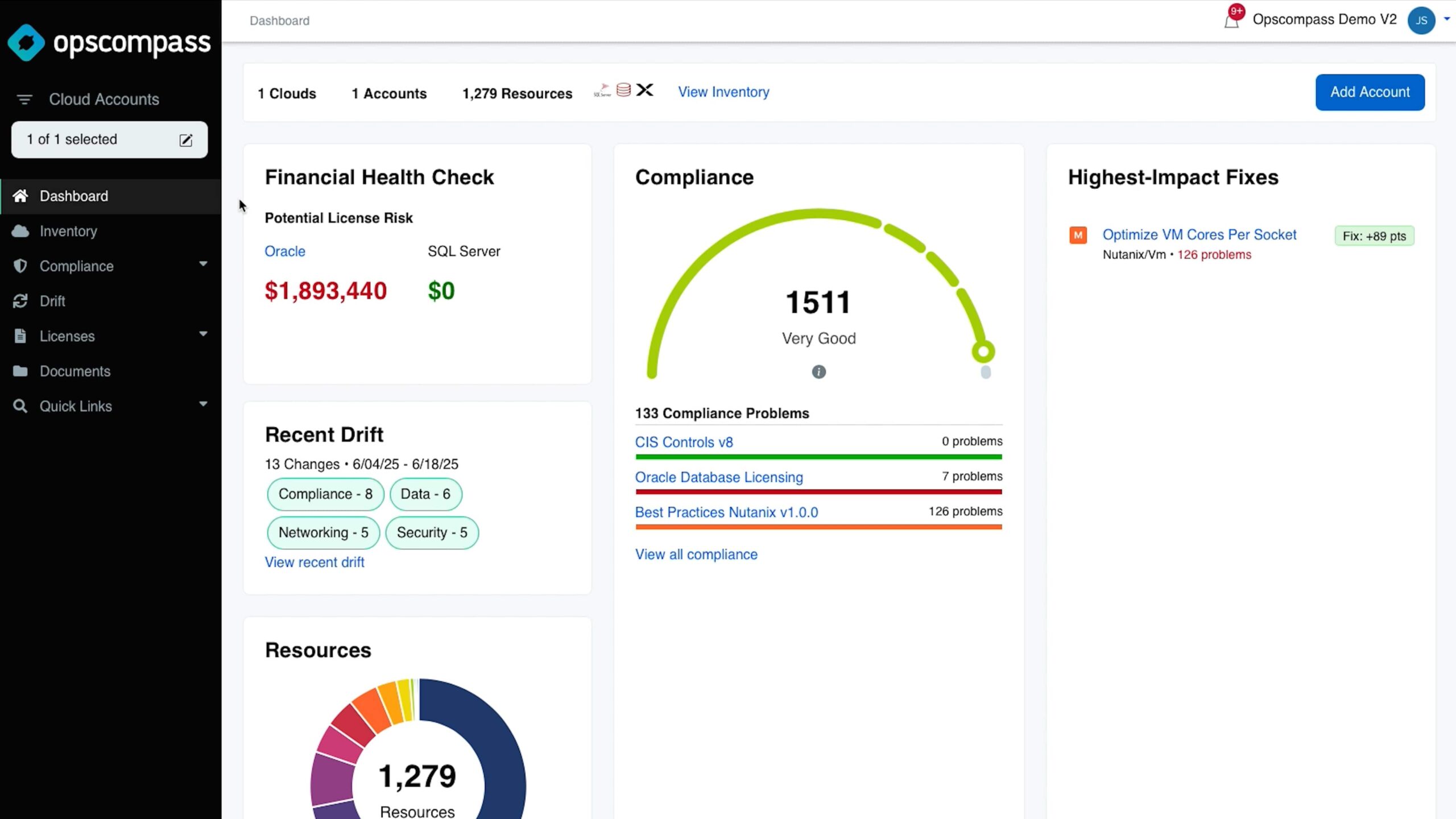This screenshot has width=1456, height=819.
Task: Open Optimize VM Cores Per Socket fix
Action: point(1199,235)
